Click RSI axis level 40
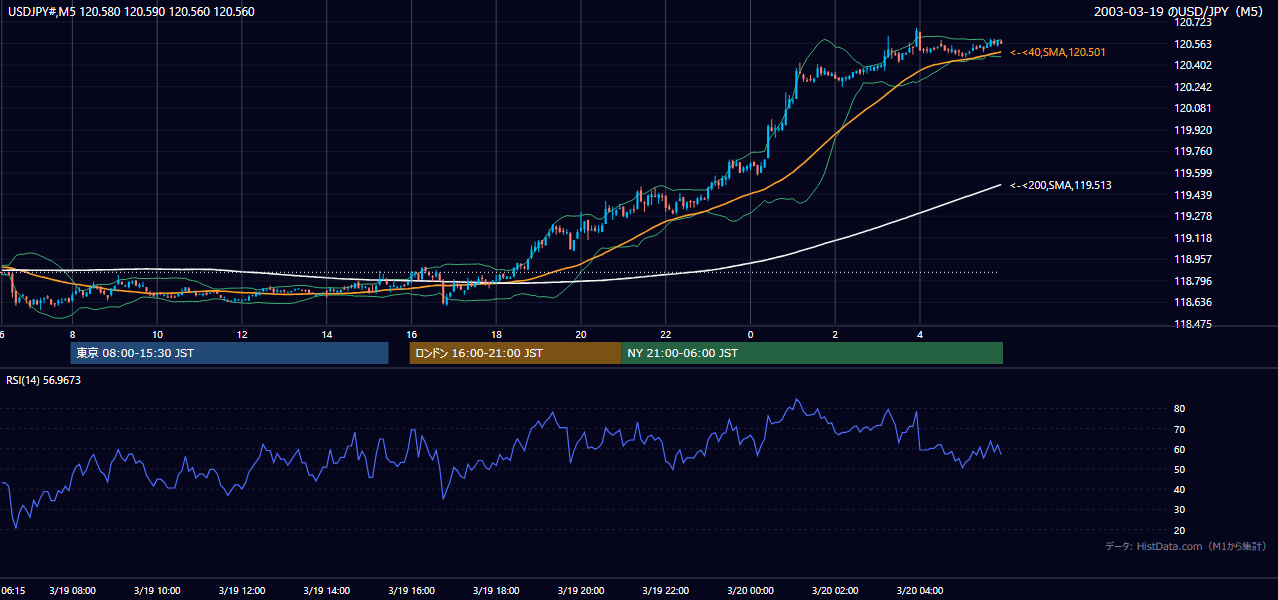 pyautogui.click(x=1179, y=489)
